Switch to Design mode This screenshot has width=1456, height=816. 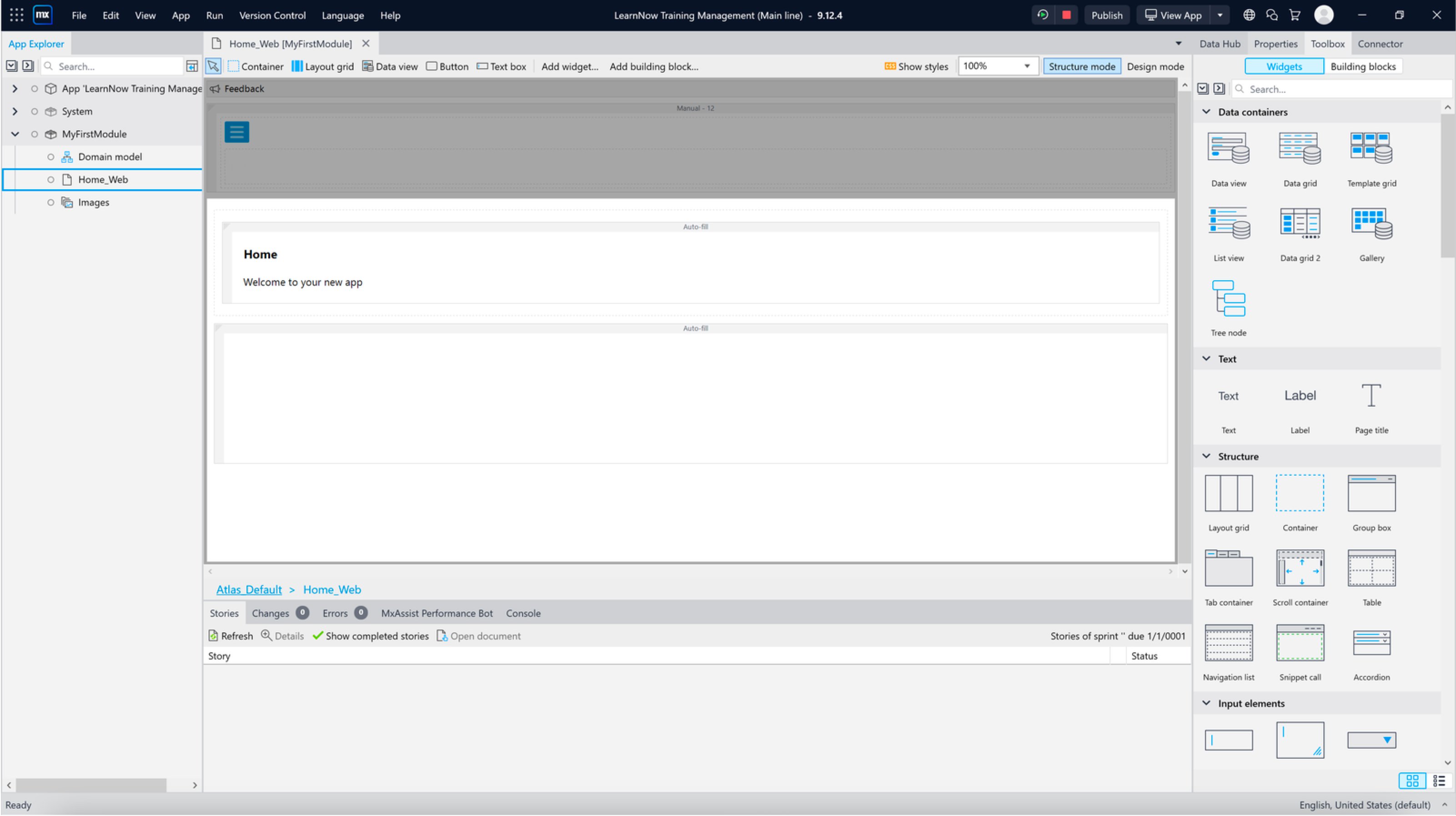[1155, 66]
